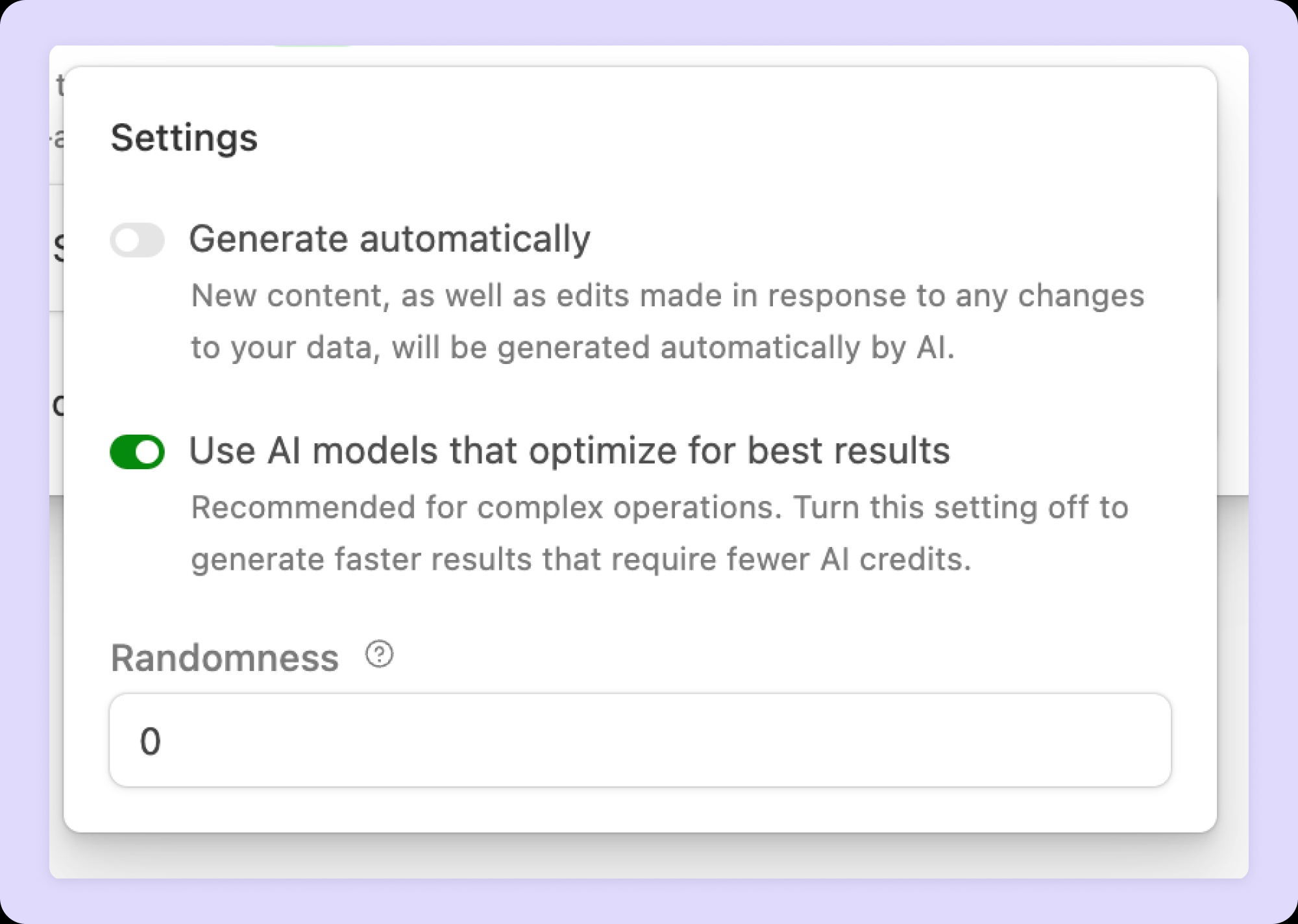The image size is (1298, 924).
Task: Click the Settings heading of the popup
Action: [184, 138]
